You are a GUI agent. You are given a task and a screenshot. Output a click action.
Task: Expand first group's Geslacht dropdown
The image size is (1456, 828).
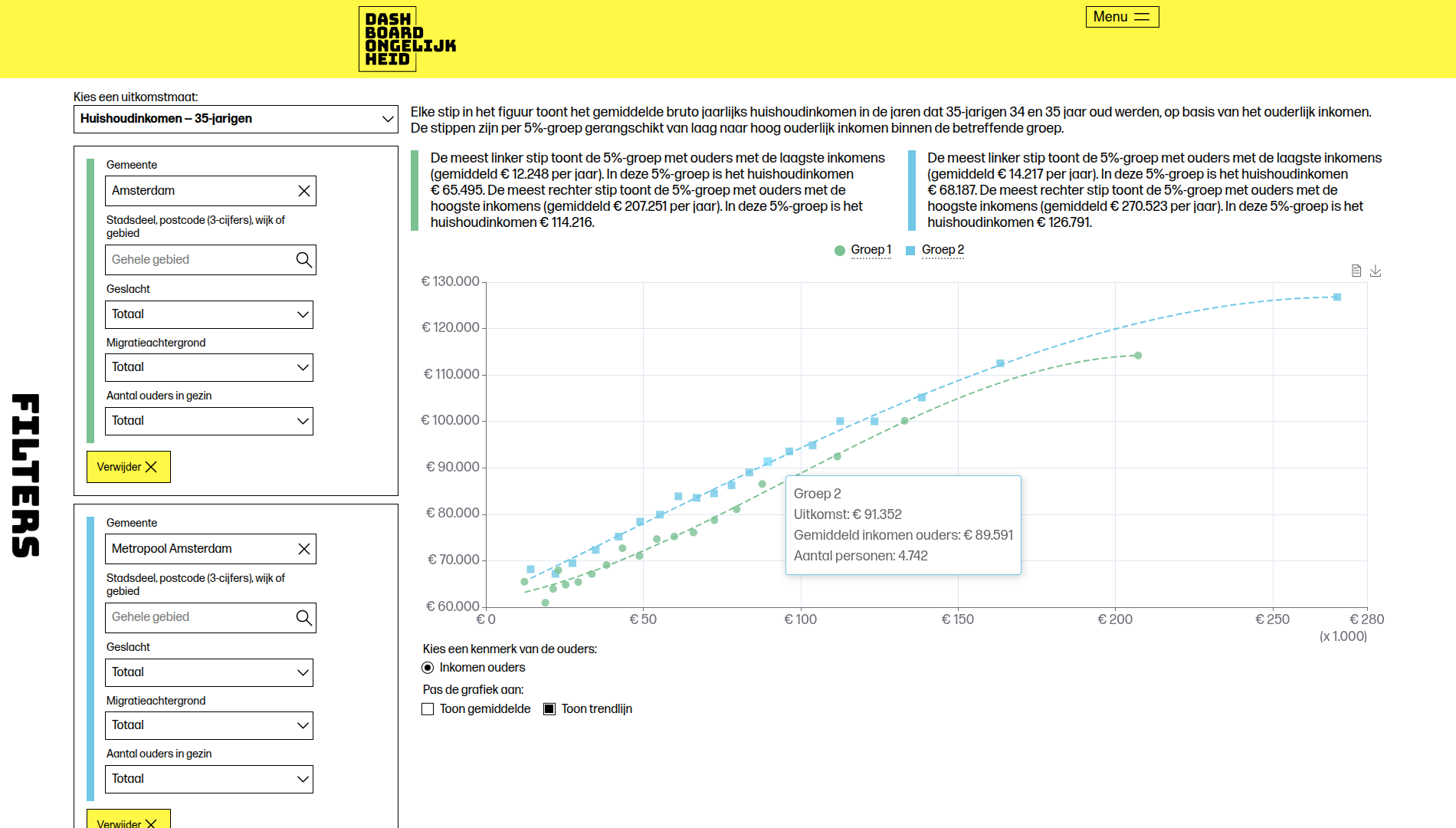click(x=209, y=314)
